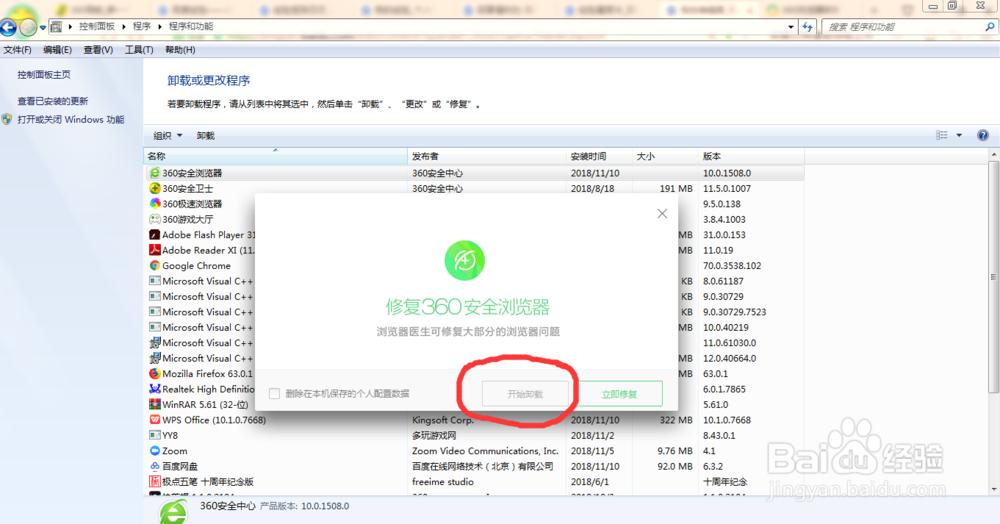Open address bar history dropdown

(x=791, y=27)
